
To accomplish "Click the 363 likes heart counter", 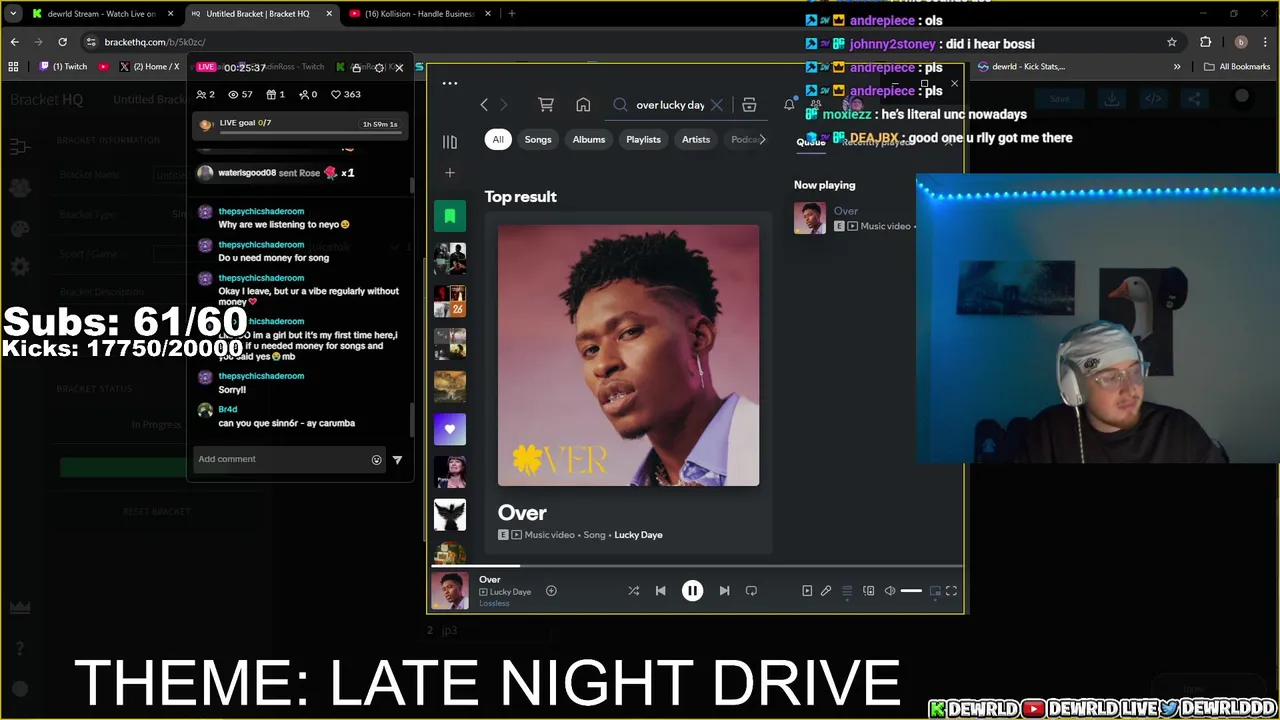I will (x=346, y=94).
